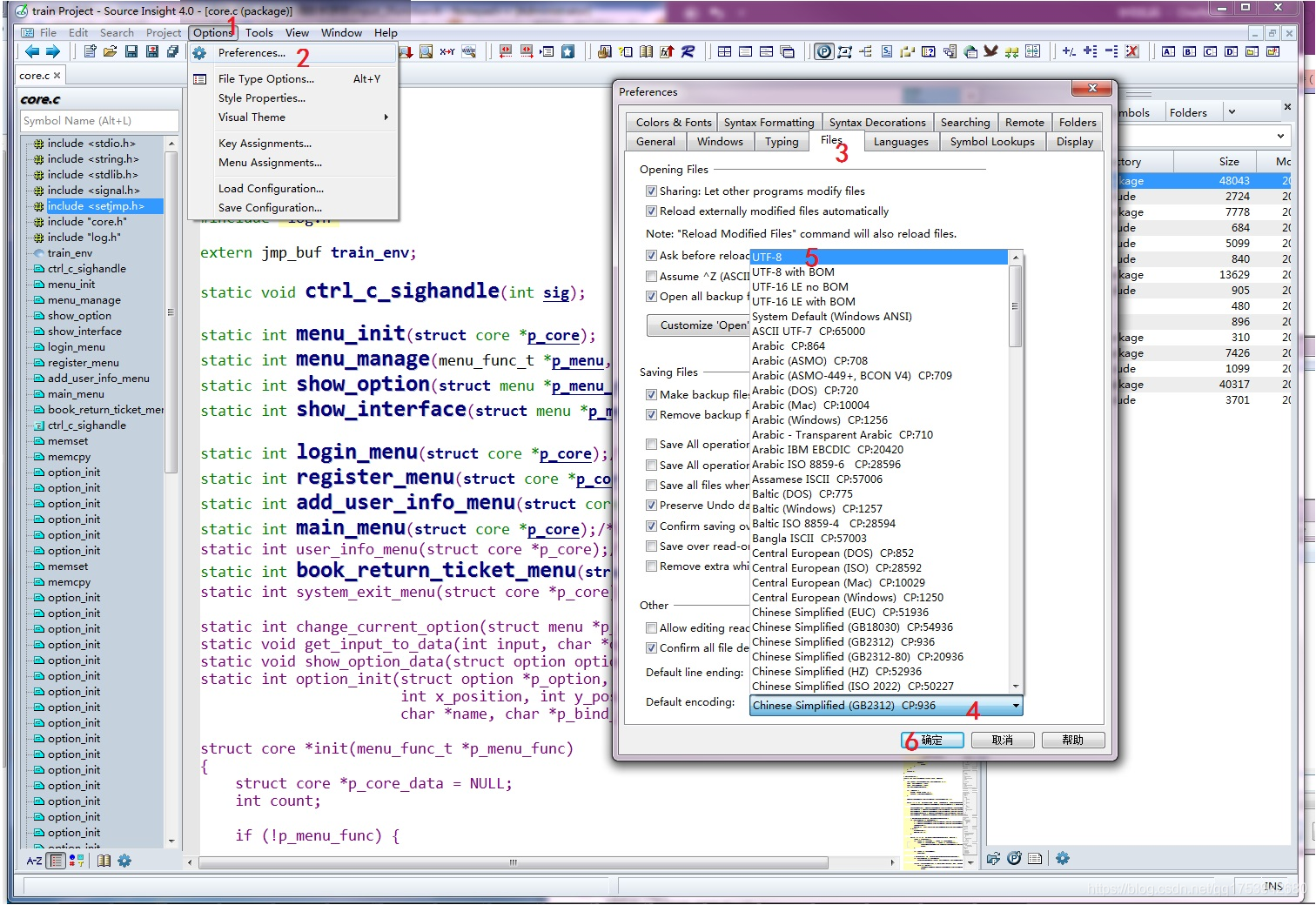1316x905 pixels.
Task: Click the red X toolbar icon
Action: tap(1132, 51)
